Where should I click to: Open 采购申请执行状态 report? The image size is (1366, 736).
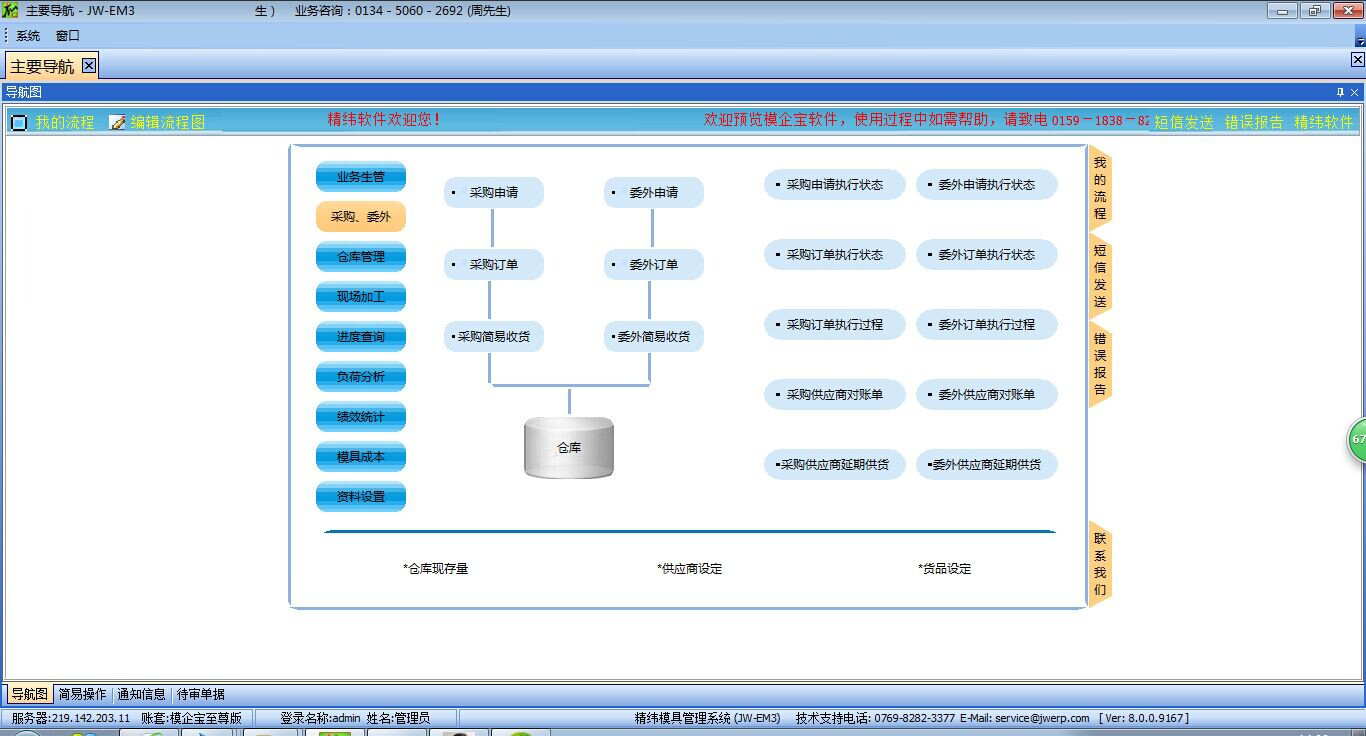click(835, 185)
